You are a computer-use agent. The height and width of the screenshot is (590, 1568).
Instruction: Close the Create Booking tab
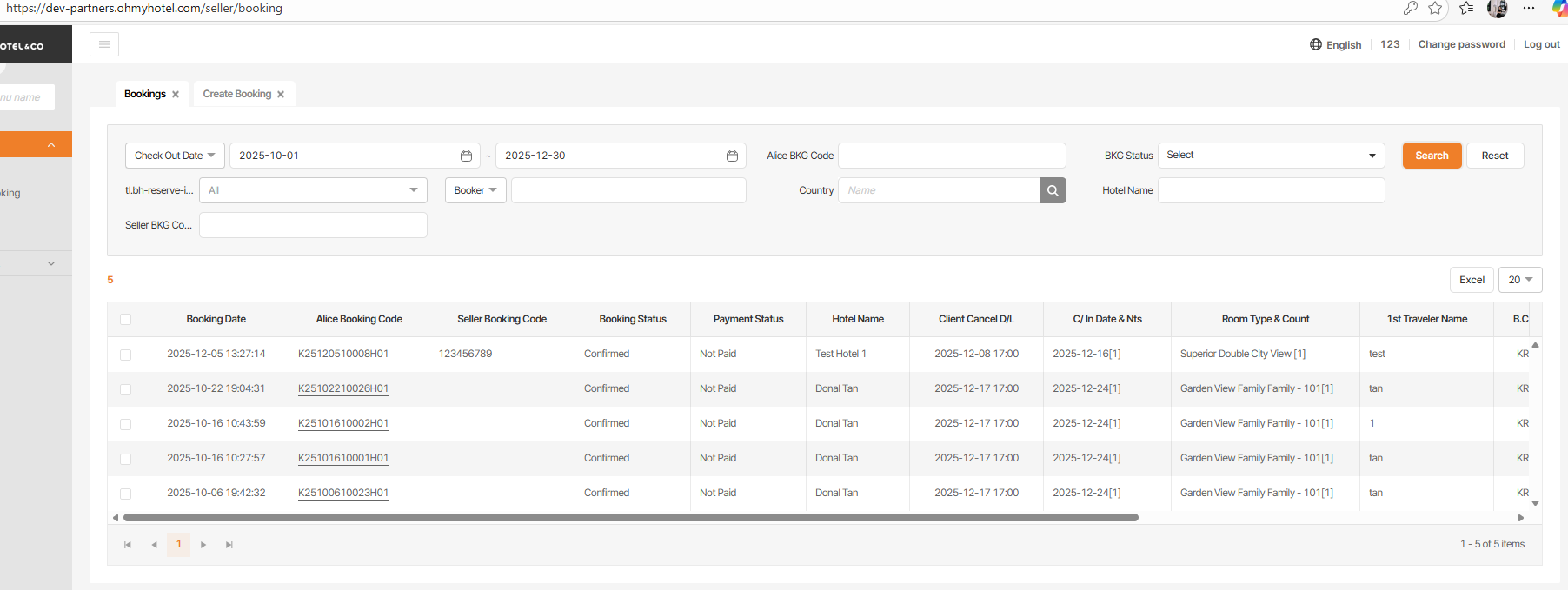pos(281,95)
